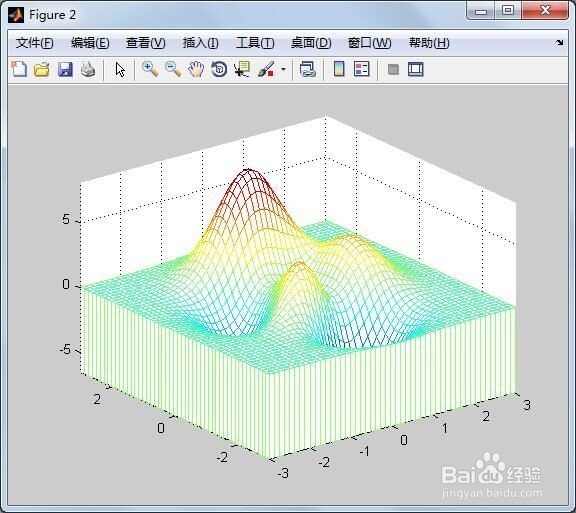This screenshot has width=576, height=513.
Task: Save the figure using the floppy disk icon
Action: pyautogui.click(x=65, y=69)
